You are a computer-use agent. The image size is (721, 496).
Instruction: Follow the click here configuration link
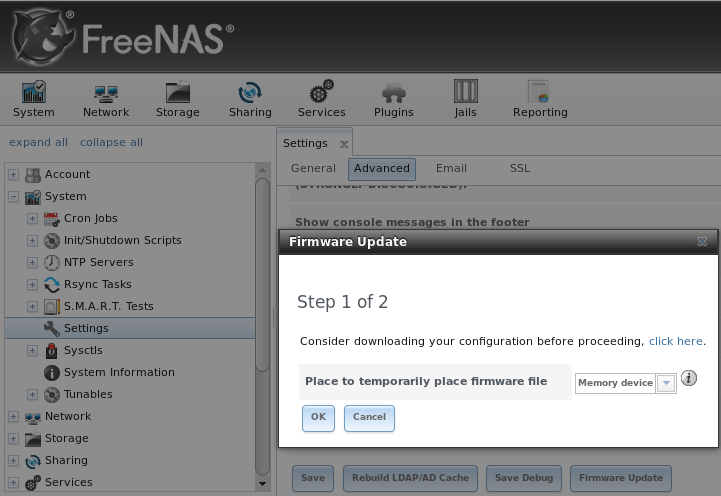point(675,342)
